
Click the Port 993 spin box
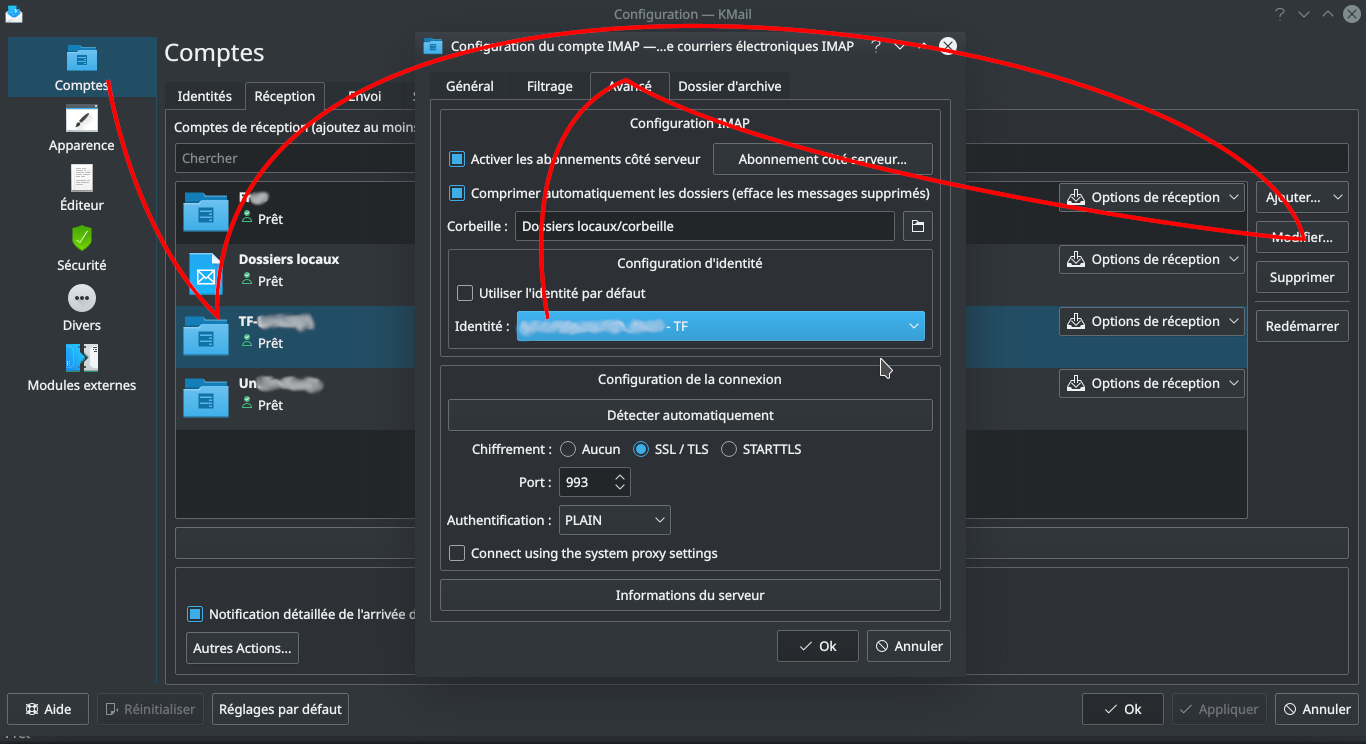coord(594,482)
